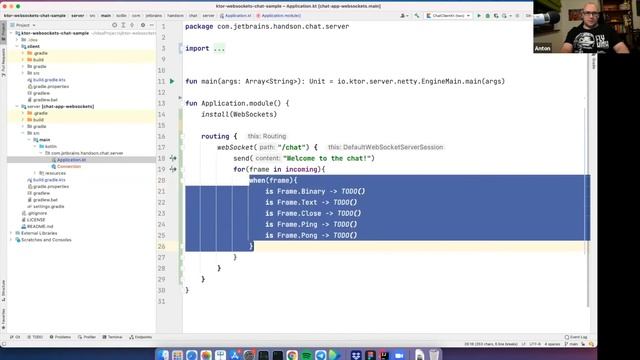Open the user account icon in toolbar
This screenshot has width=640, height=360.
point(403,16)
